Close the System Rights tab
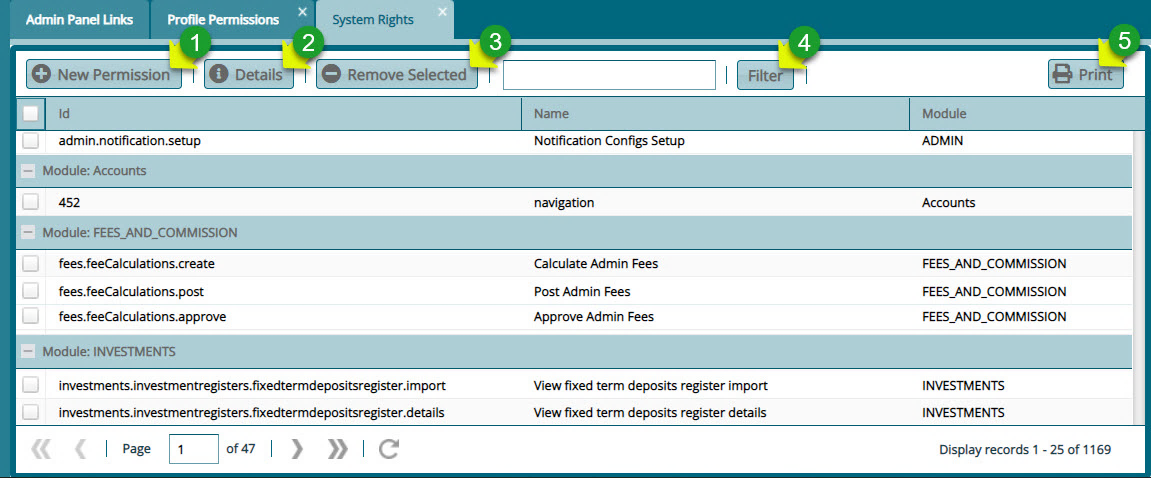Viewport: 1151px width, 478px height. (x=442, y=12)
